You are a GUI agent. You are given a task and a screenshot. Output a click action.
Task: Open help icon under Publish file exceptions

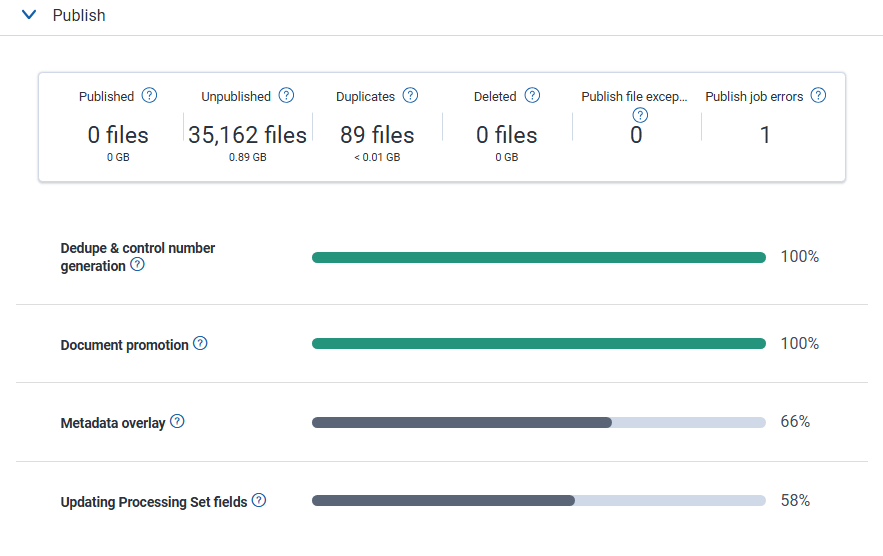click(x=640, y=115)
